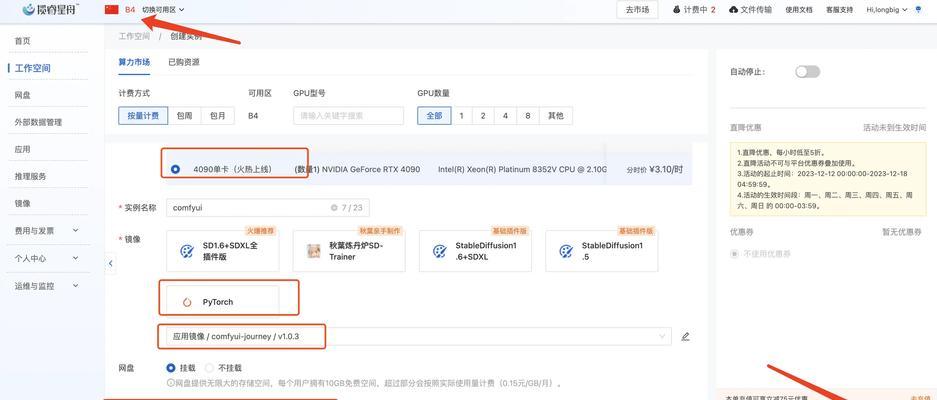
Task: Open 外部数据管理 in sidebar
Action: tap(38, 122)
